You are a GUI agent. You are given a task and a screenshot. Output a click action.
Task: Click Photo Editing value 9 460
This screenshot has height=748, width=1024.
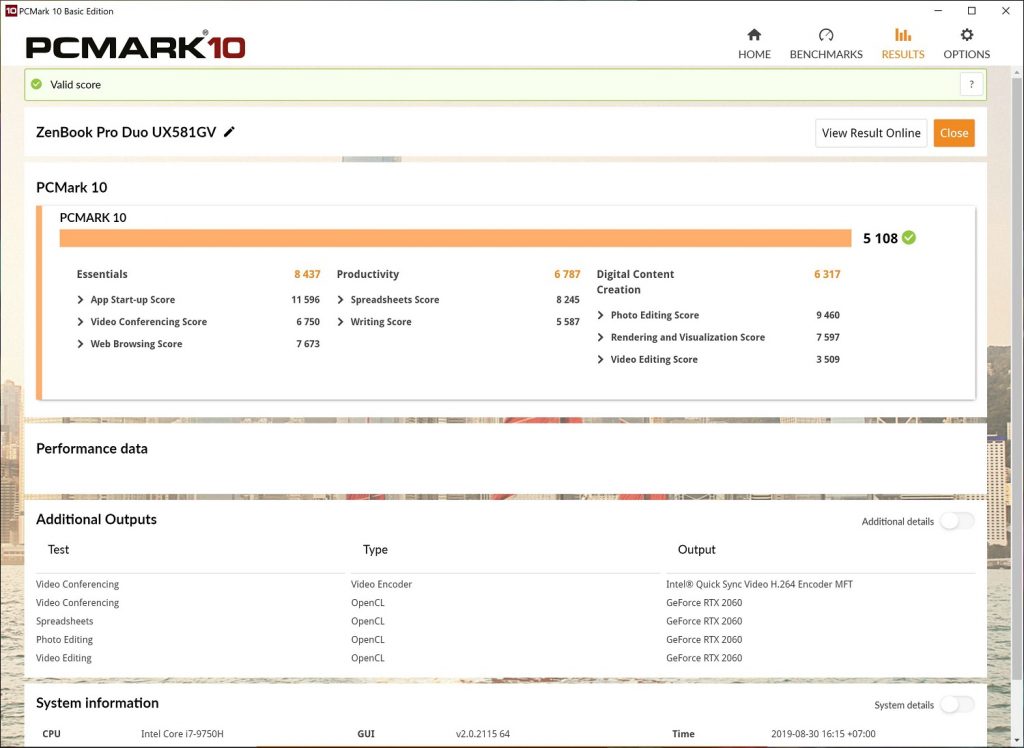[827, 316]
